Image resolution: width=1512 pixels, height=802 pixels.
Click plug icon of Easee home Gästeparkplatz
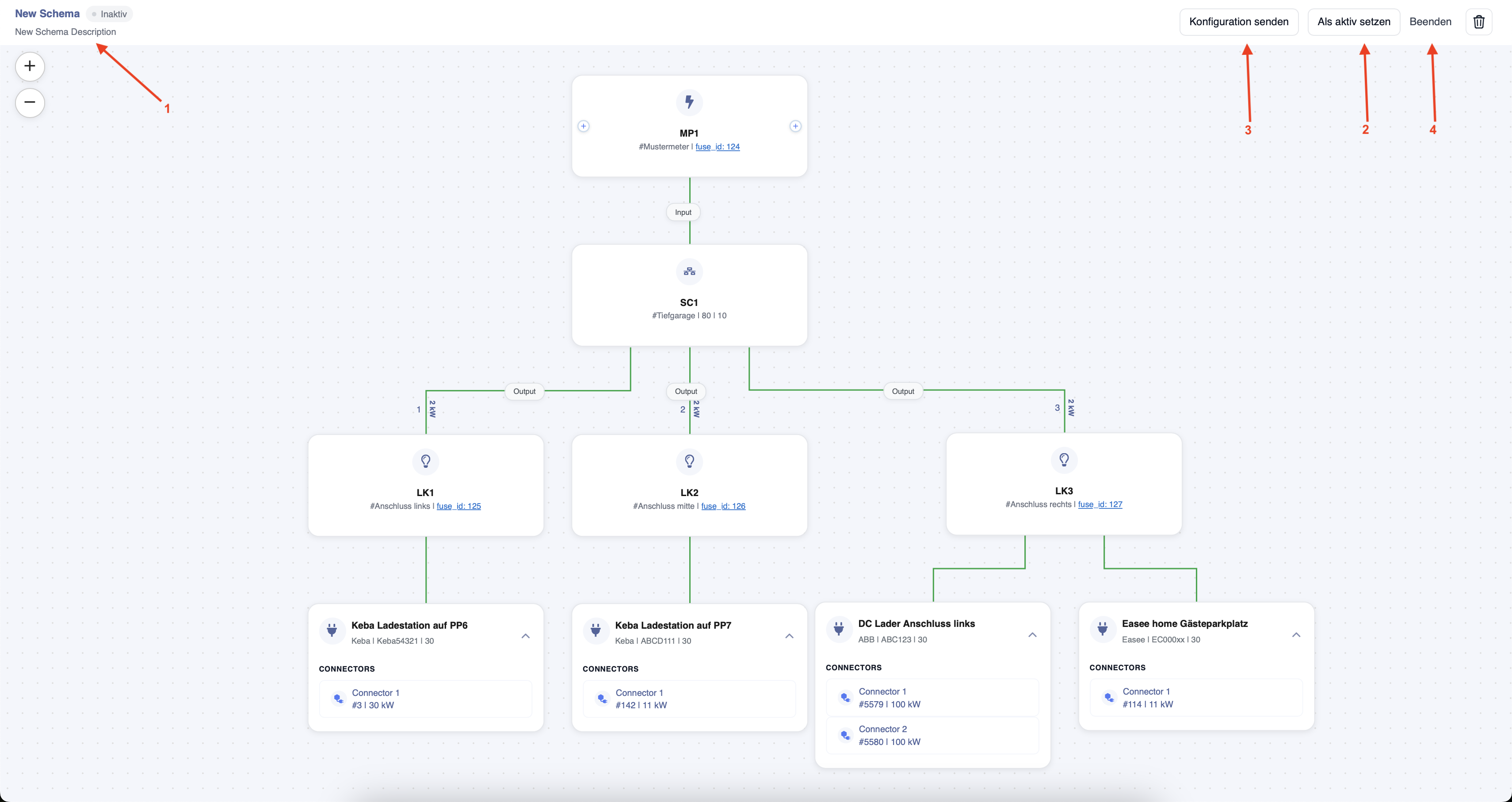click(x=1103, y=629)
